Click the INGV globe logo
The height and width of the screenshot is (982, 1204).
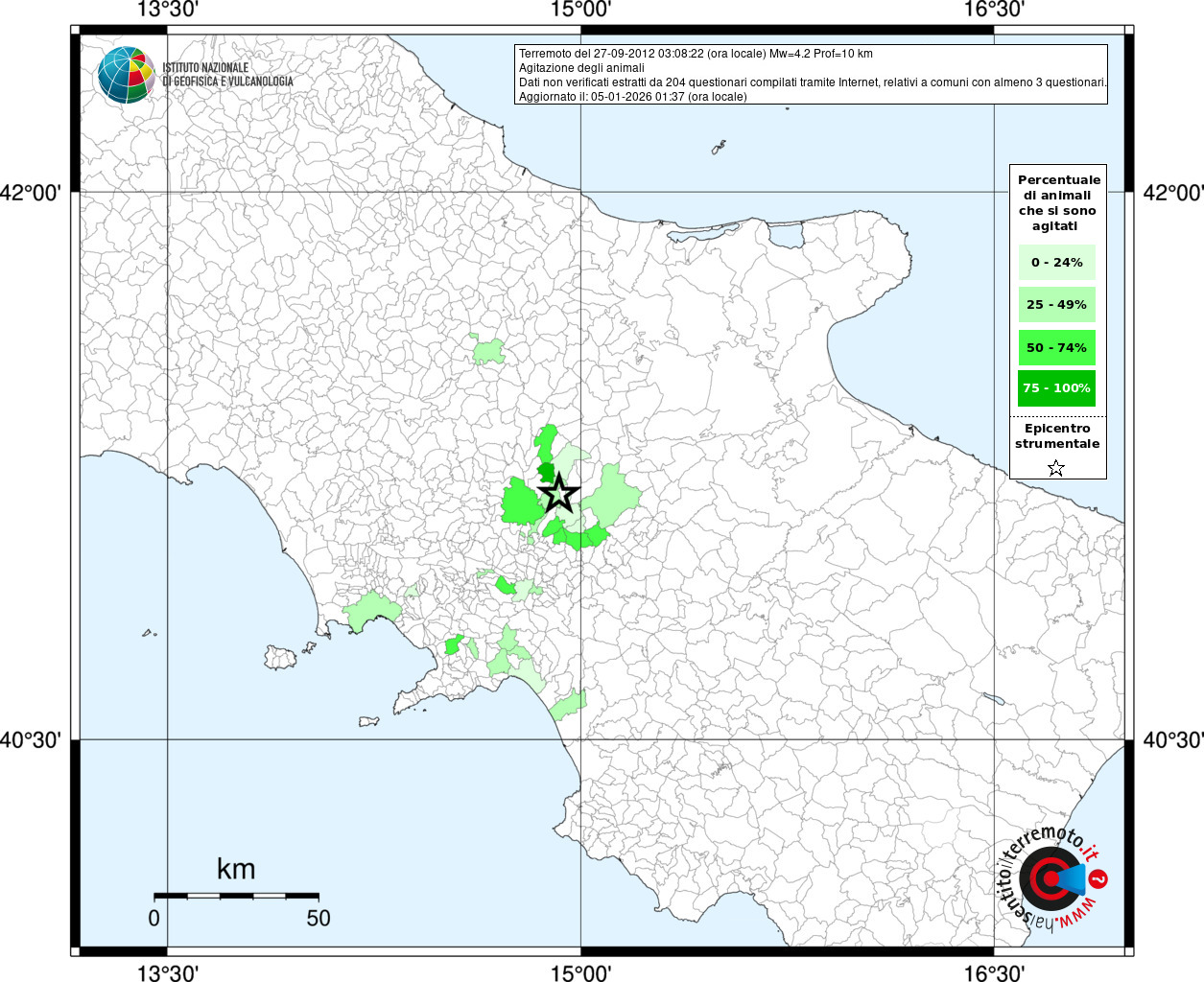126,75
